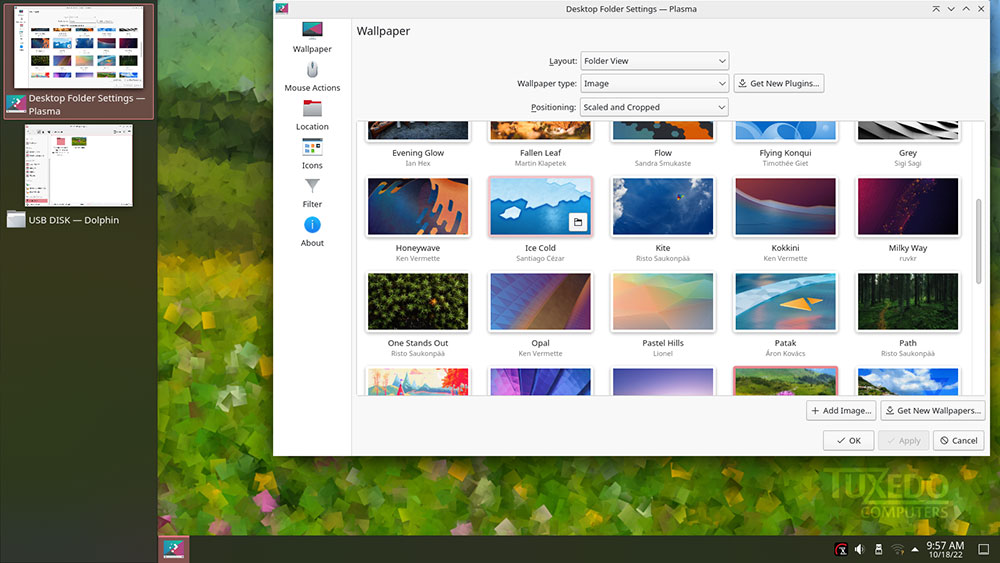The height and width of the screenshot is (563, 1000).
Task: Open the Layout dropdown
Action: pyautogui.click(x=654, y=61)
